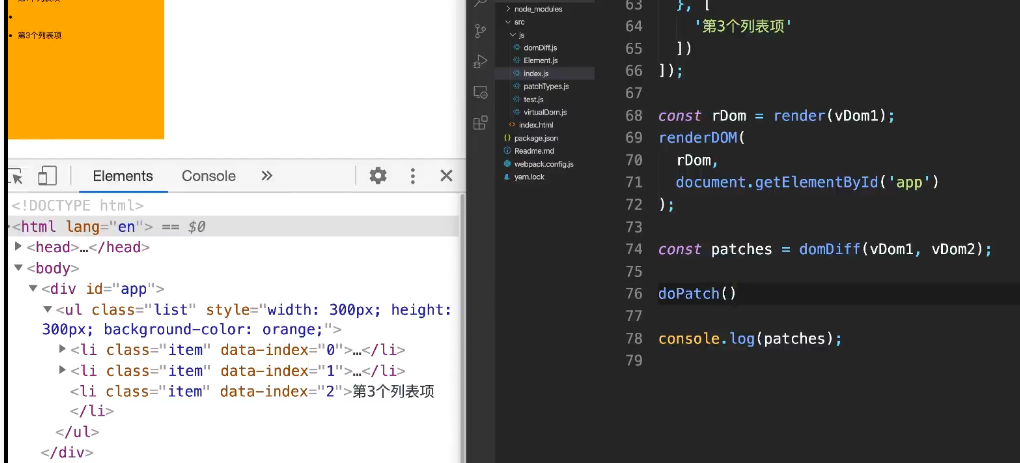
Task: Collapse the ul class list node
Action: [x=47, y=309]
